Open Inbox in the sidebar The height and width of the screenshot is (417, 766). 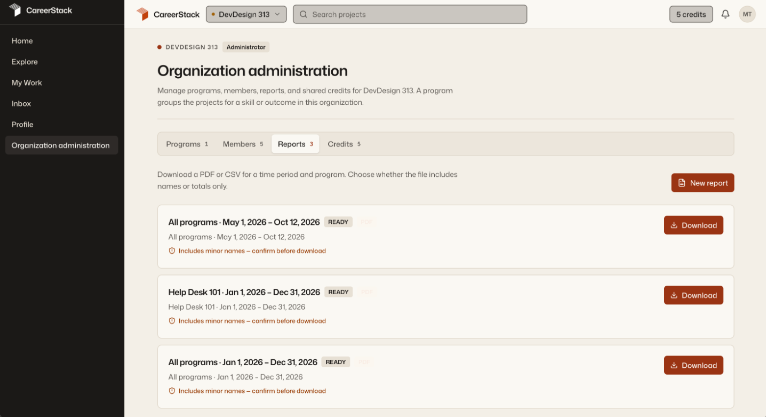click(21, 104)
